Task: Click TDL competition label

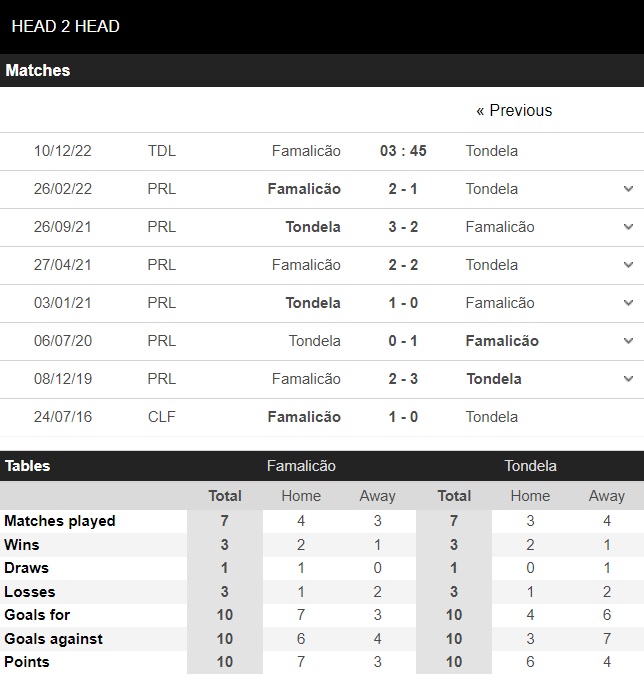Action: point(162,151)
